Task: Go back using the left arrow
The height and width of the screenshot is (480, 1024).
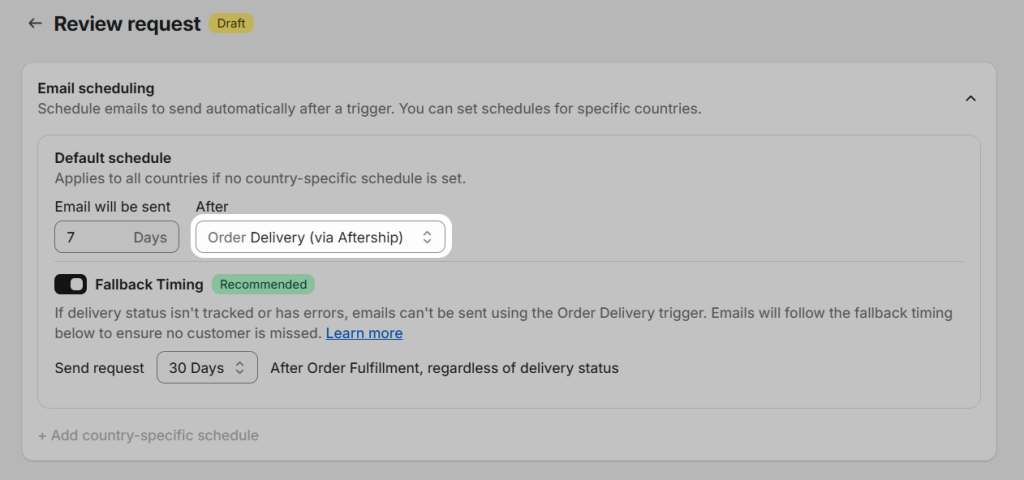Action: tap(36, 23)
